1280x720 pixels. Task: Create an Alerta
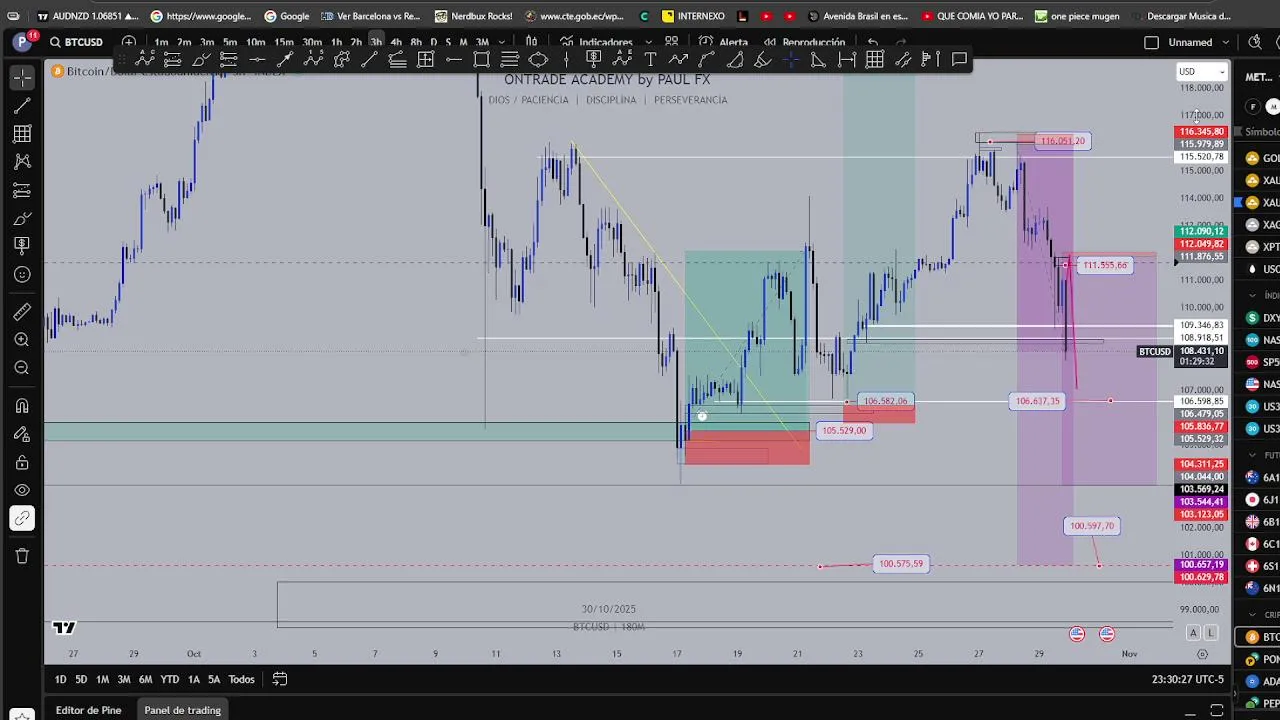click(724, 42)
